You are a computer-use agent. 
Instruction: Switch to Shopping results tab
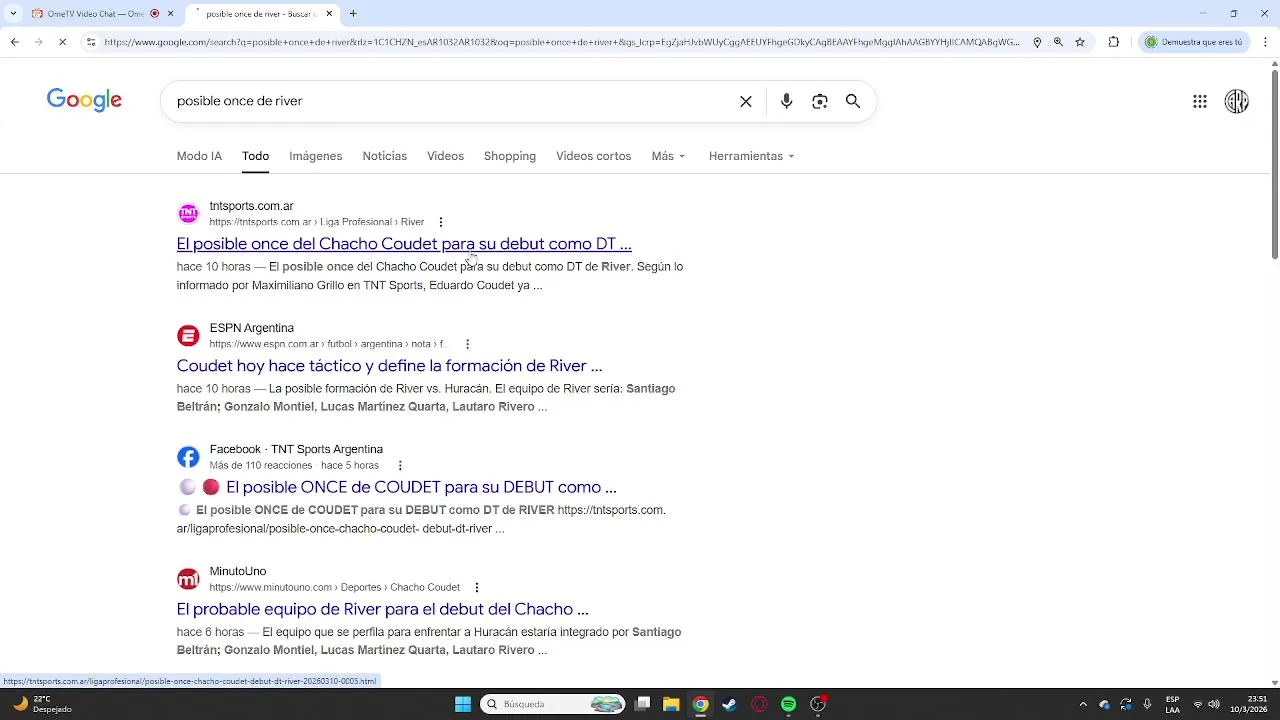pyautogui.click(x=510, y=156)
